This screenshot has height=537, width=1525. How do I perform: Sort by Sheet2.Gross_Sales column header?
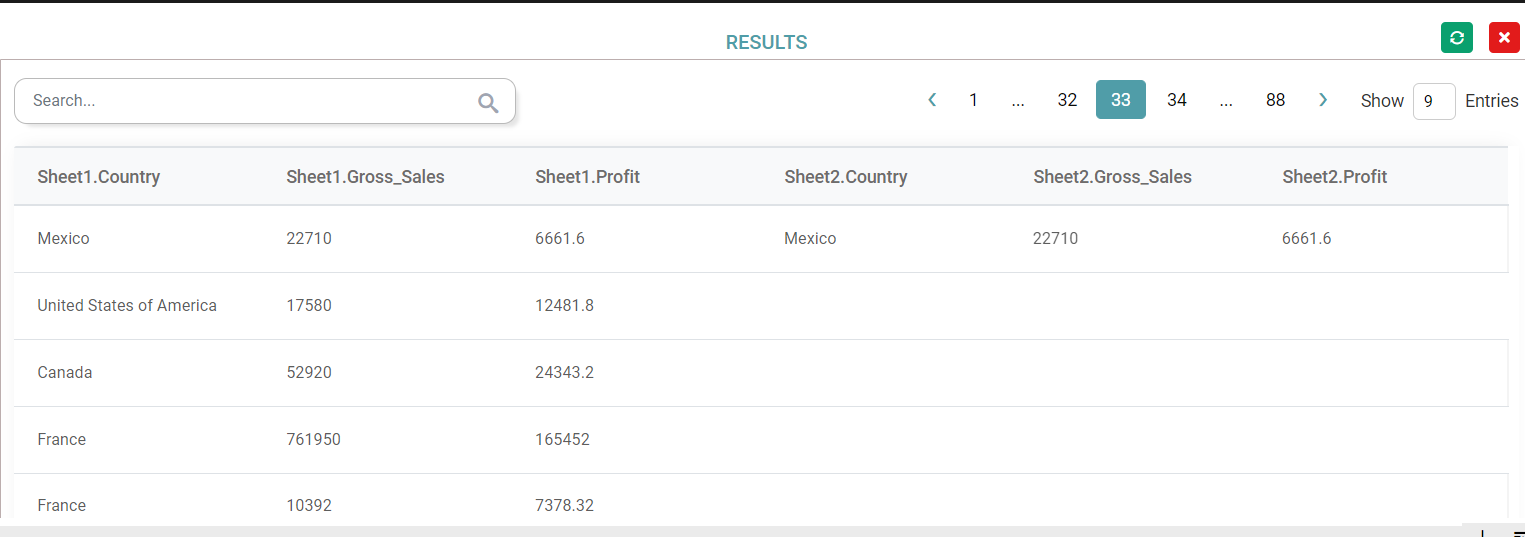[x=1112, y=177]
